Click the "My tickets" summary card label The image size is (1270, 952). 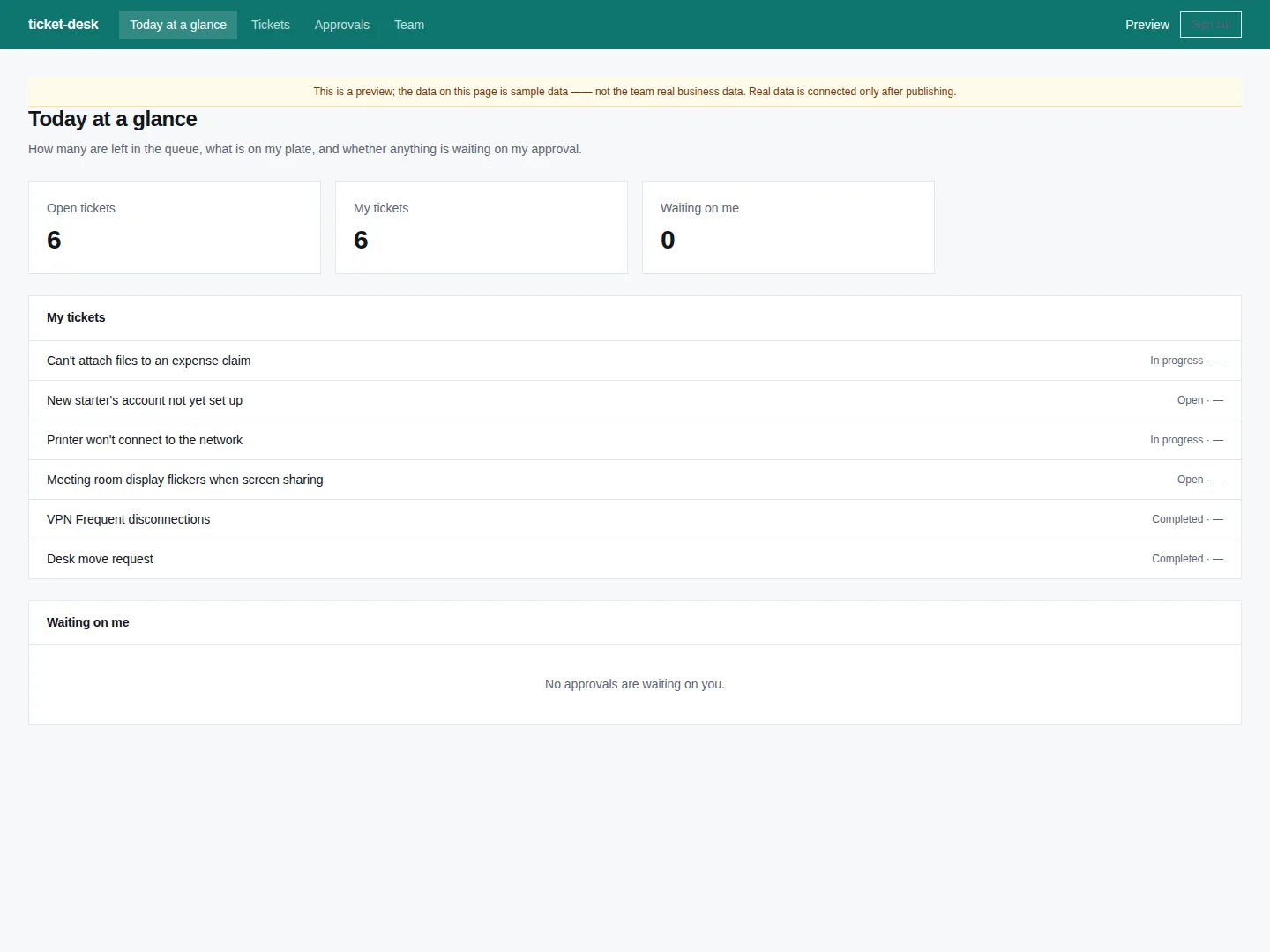click(381, 208)
